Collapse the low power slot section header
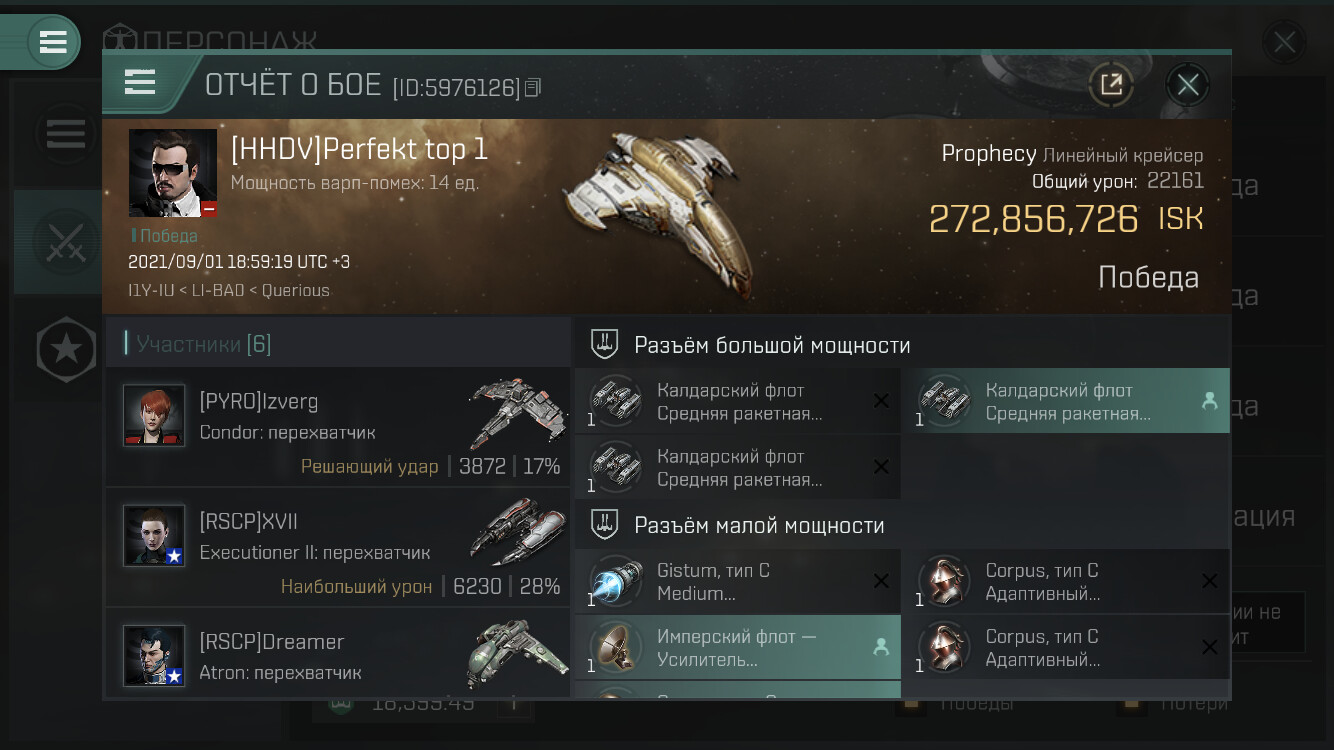 coord(901,525)
